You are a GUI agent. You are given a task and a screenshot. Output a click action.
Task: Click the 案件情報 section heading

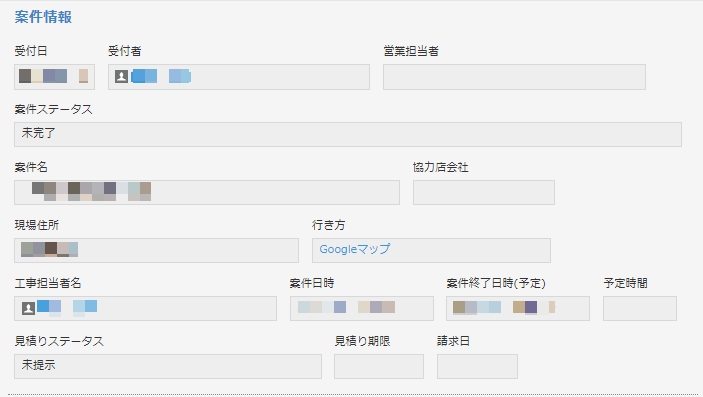tap(43, 17)
